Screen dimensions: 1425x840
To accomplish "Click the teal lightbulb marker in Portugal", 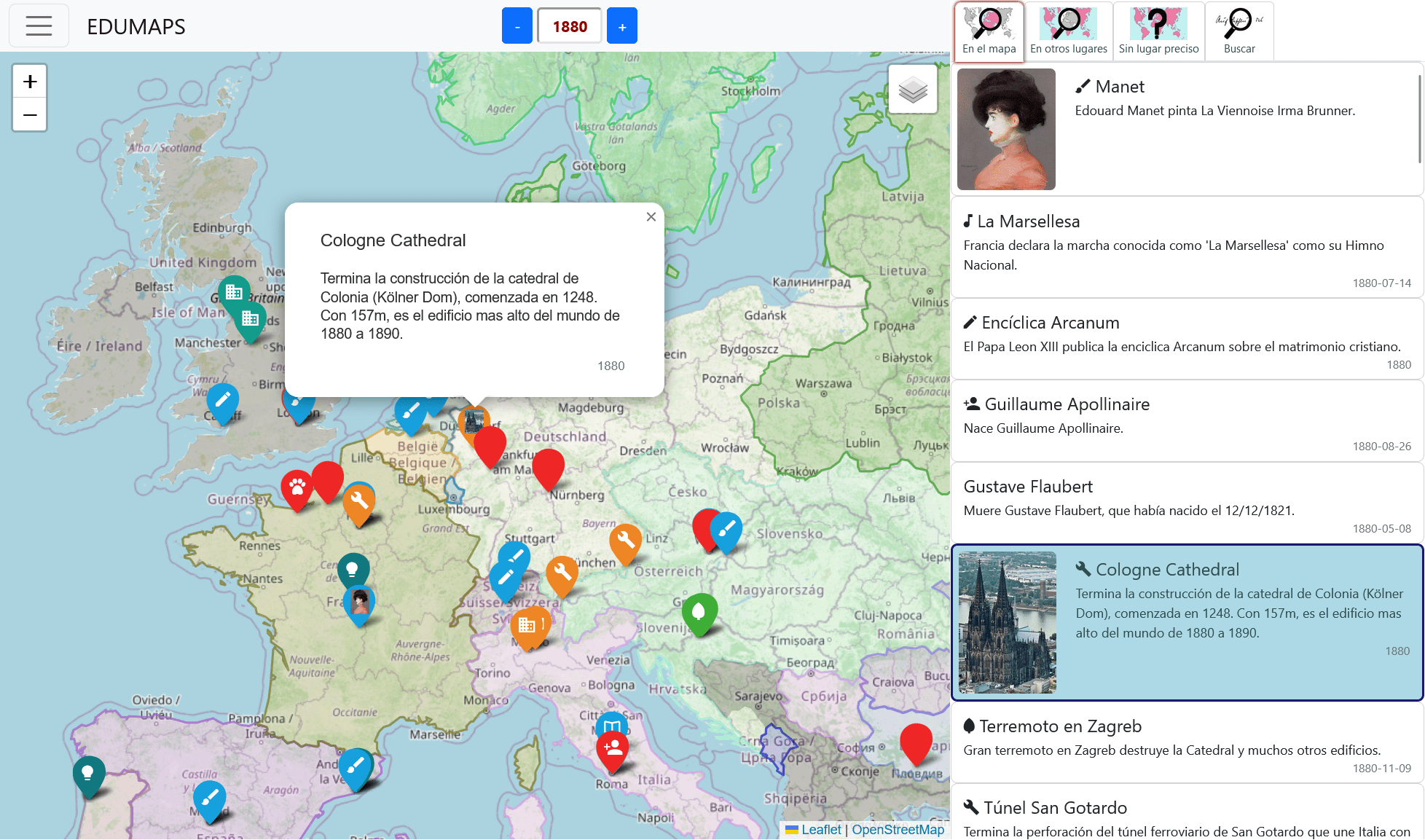I will tap(88, 774).
